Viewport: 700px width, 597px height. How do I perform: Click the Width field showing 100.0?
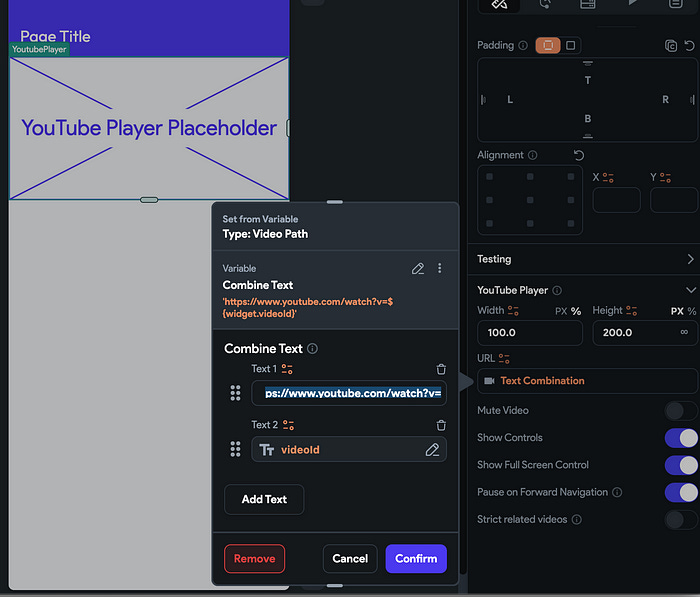530,333
